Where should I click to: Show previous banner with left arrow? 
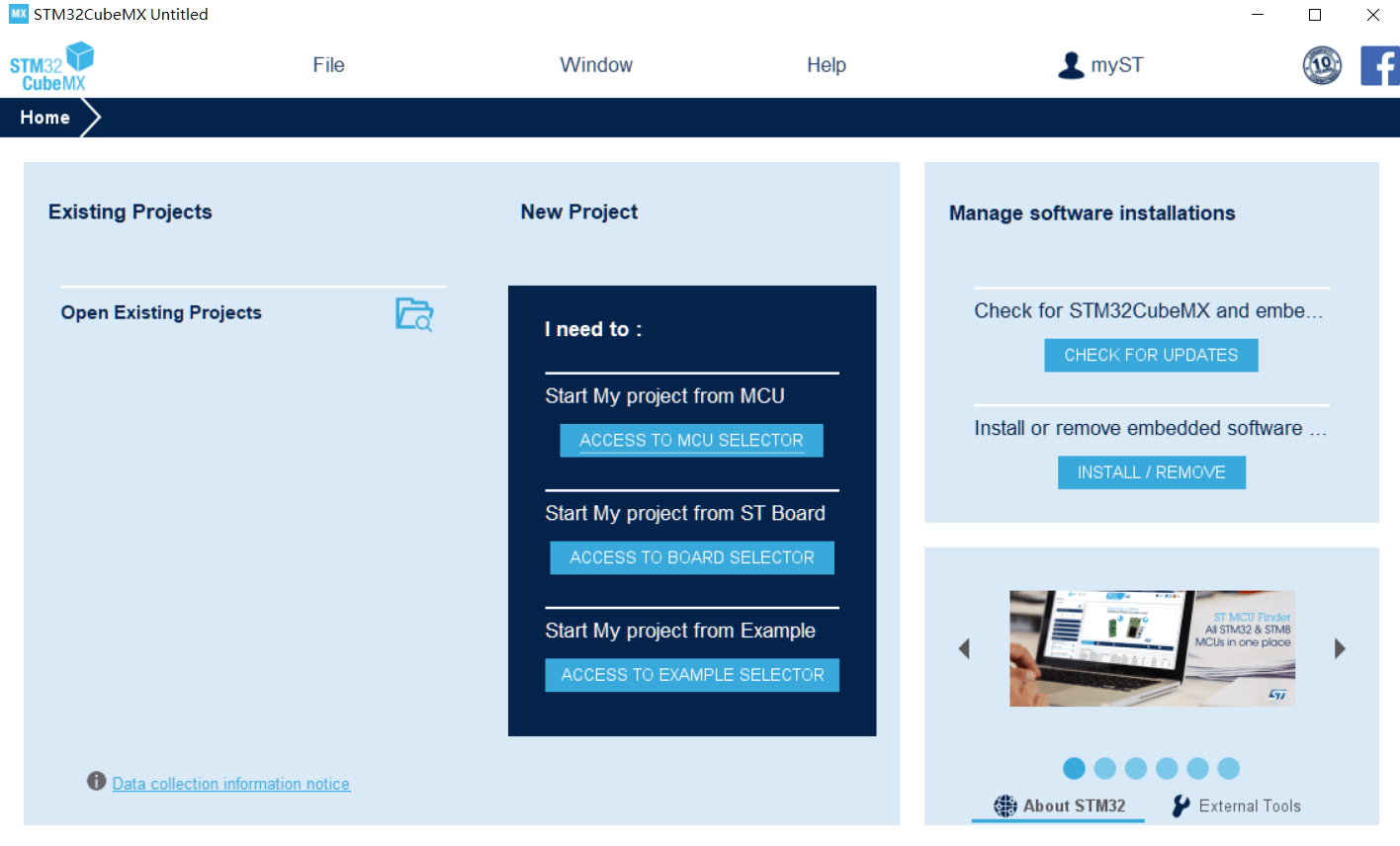(x=964, y=649)
